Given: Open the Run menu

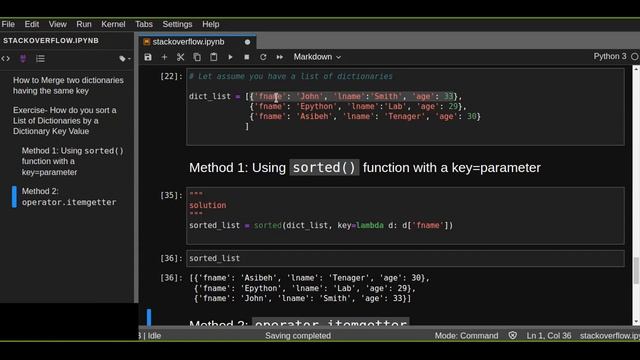Looking at the screenshot, I should 84,24.
